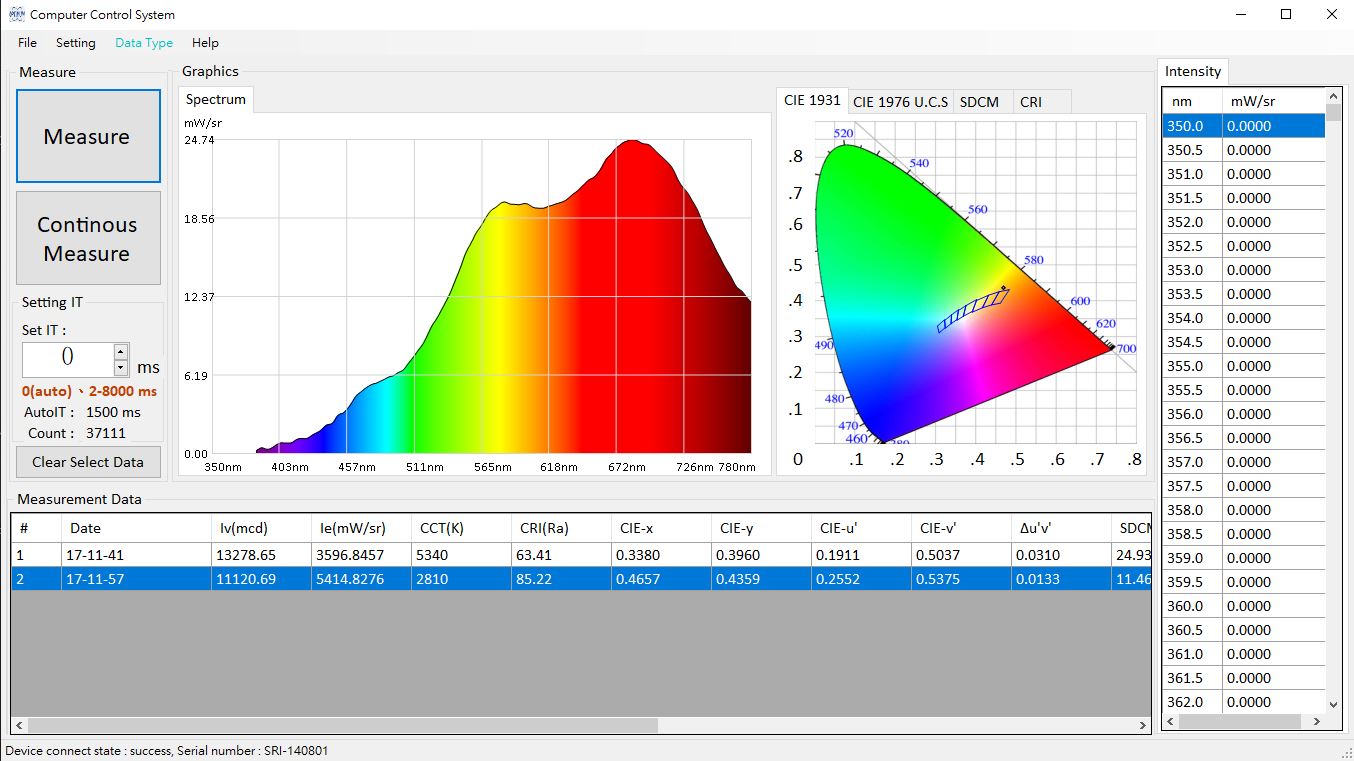Click the CRI(Ra) column header
The width and height of the screenshot is (1354, 761).
561,528
